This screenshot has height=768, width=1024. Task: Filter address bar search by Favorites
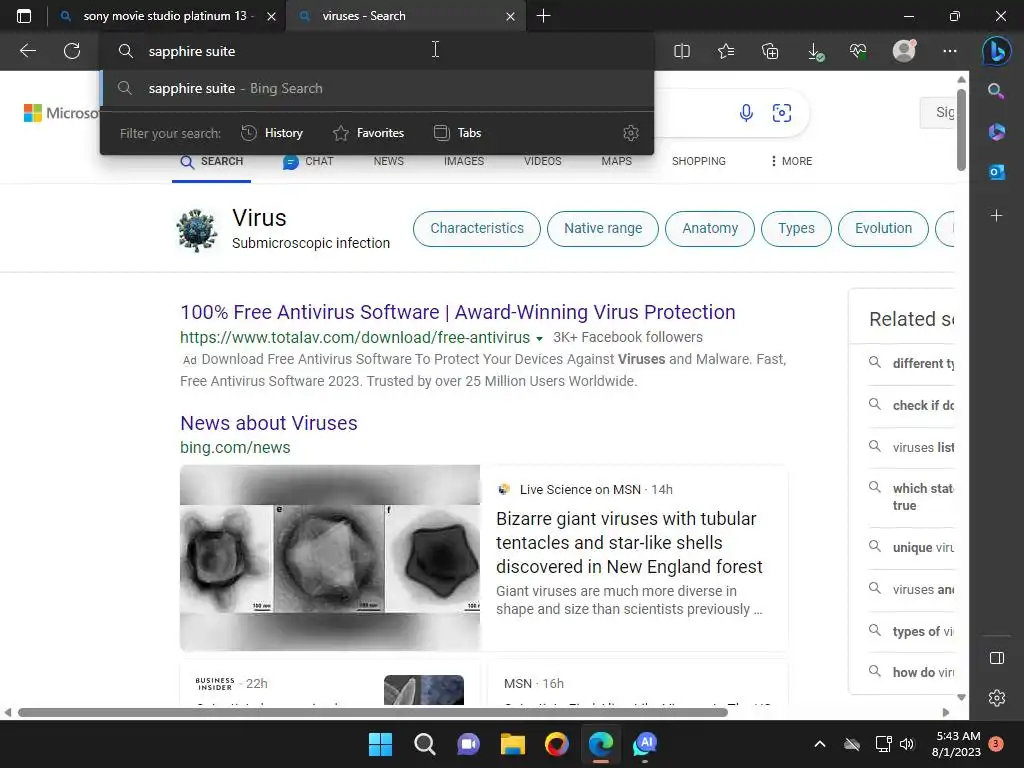coord(369,133)
